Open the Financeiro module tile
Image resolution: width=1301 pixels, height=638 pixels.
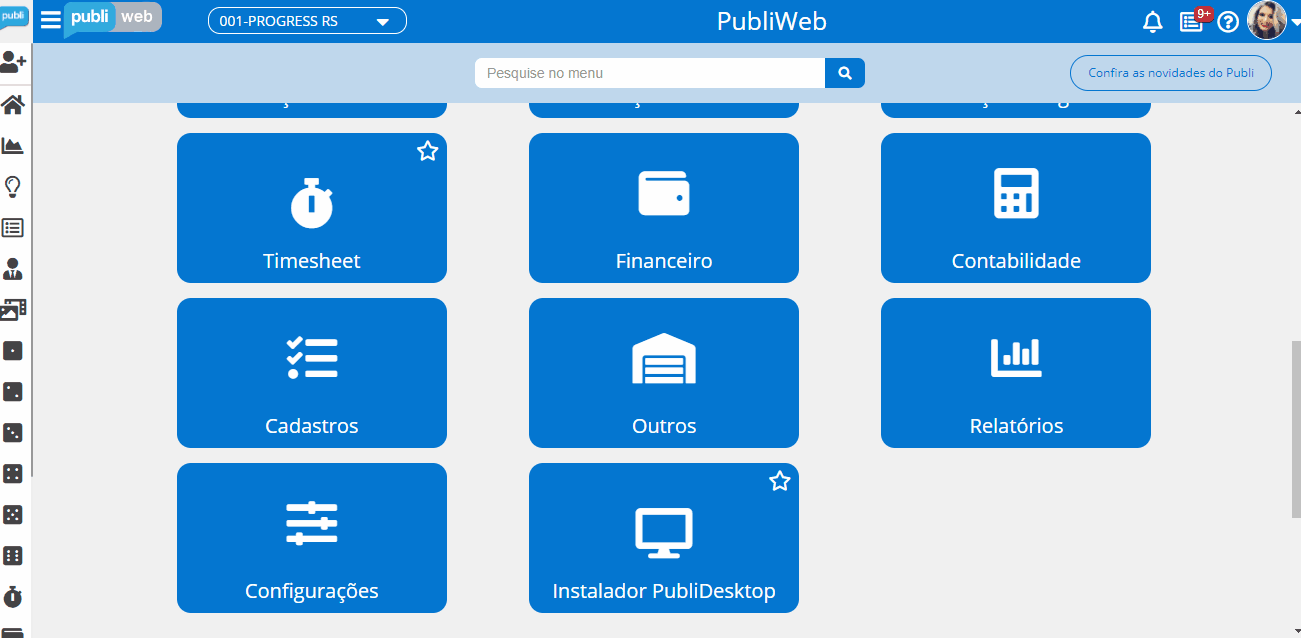click(x=664, y=208)
